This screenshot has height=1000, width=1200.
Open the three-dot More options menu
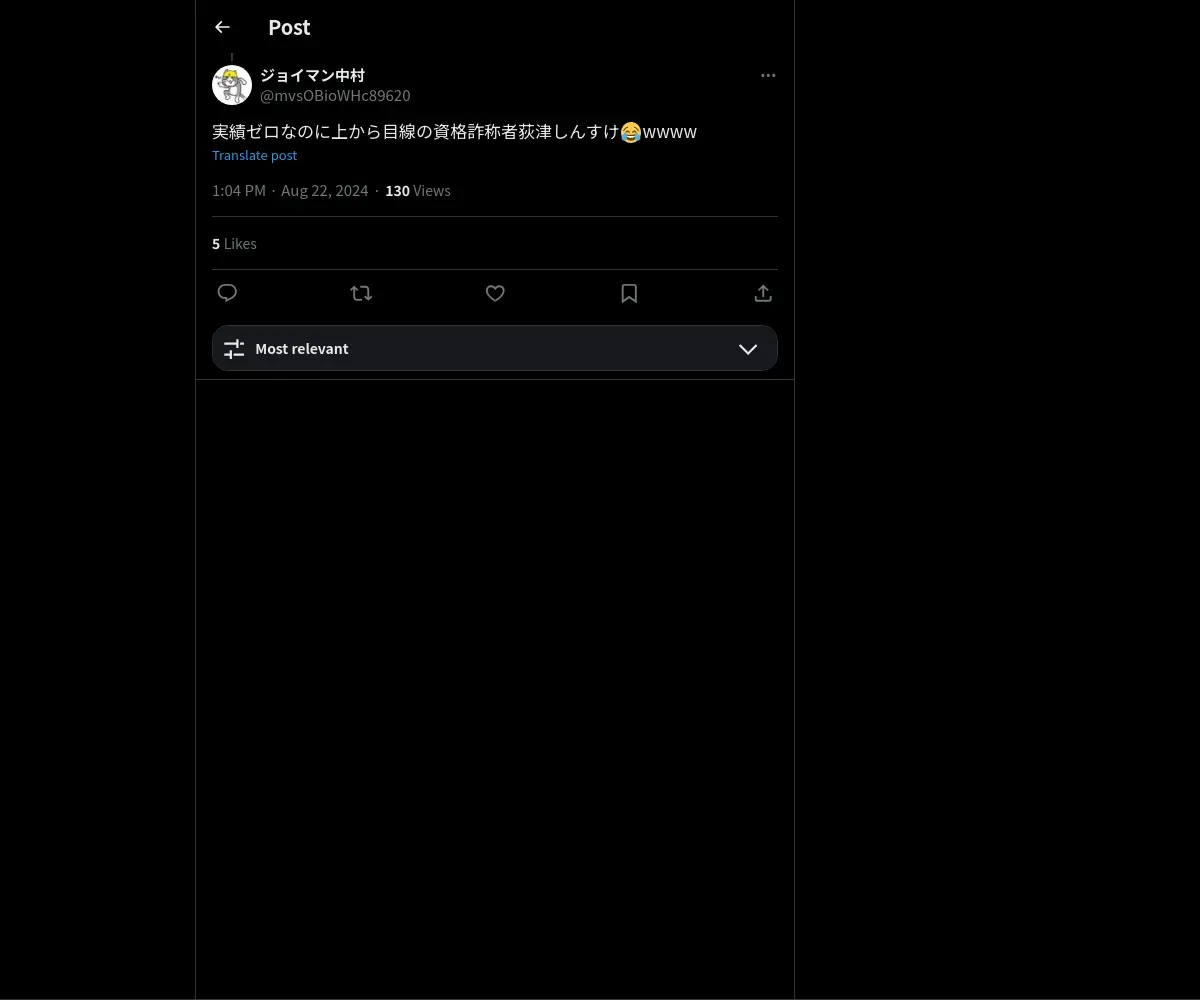[x=768, y=75]
